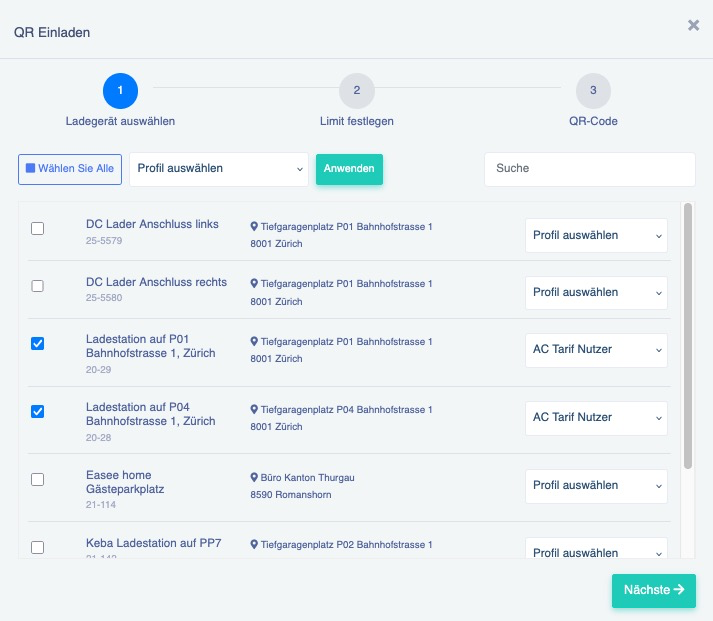Click location pin icon for Tiefgaragenplatz P04
The height and width of the screenshot is (621, 713).
(254, 410)
